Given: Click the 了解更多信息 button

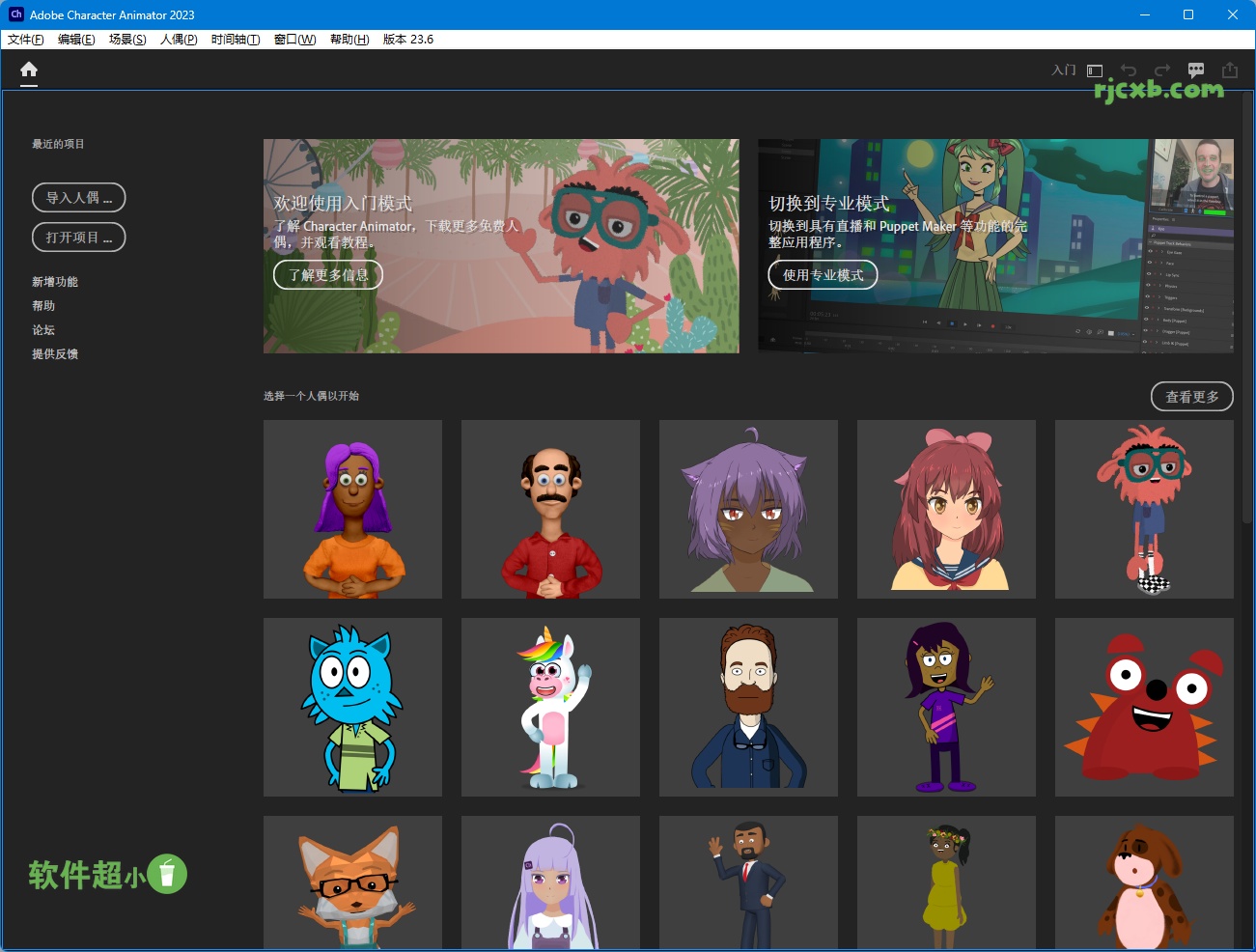Looking at the screenshot, I should (327, 274).
